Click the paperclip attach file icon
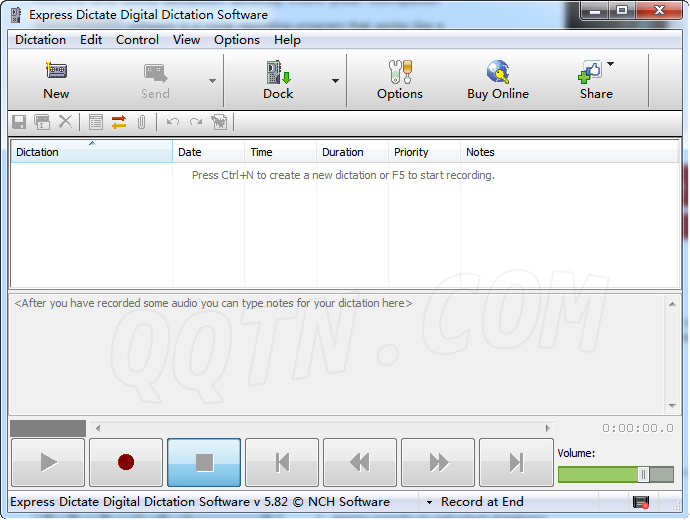This screenshot has height=520, width=690. tap(142, 122)
